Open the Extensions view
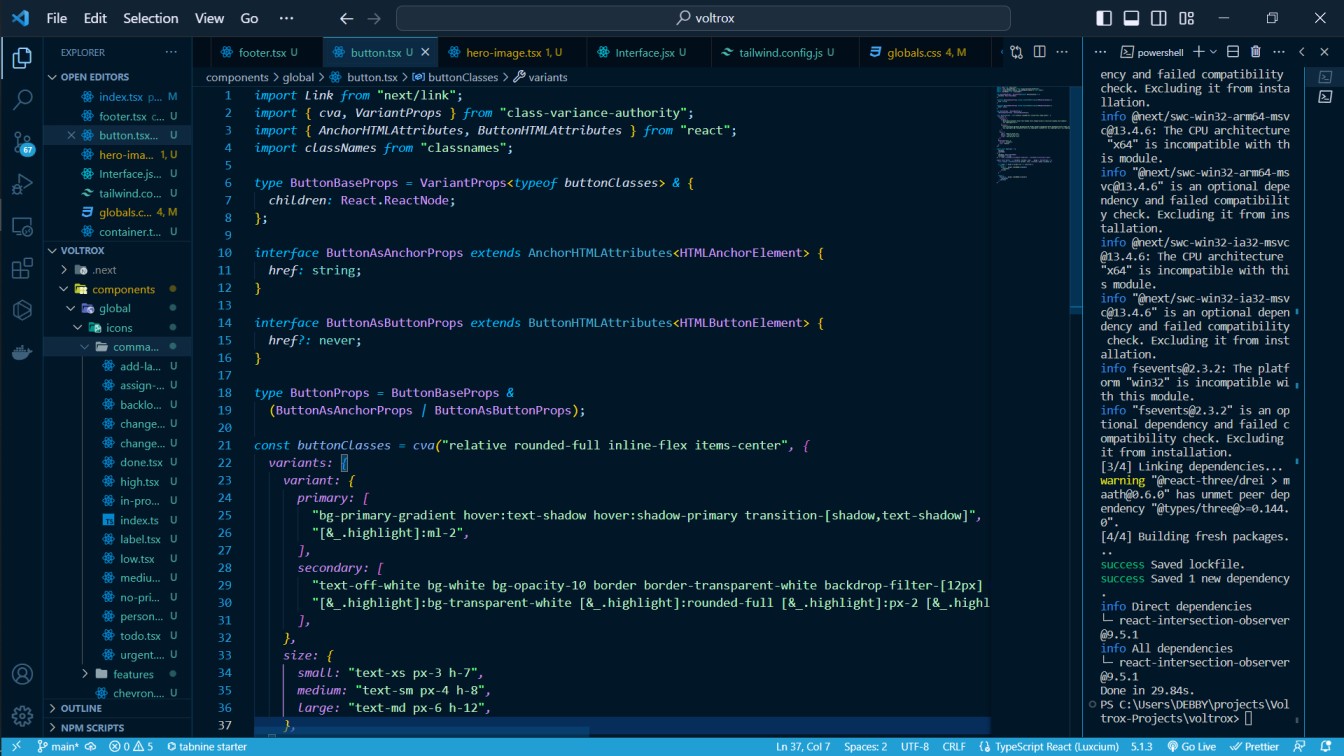 22,269
